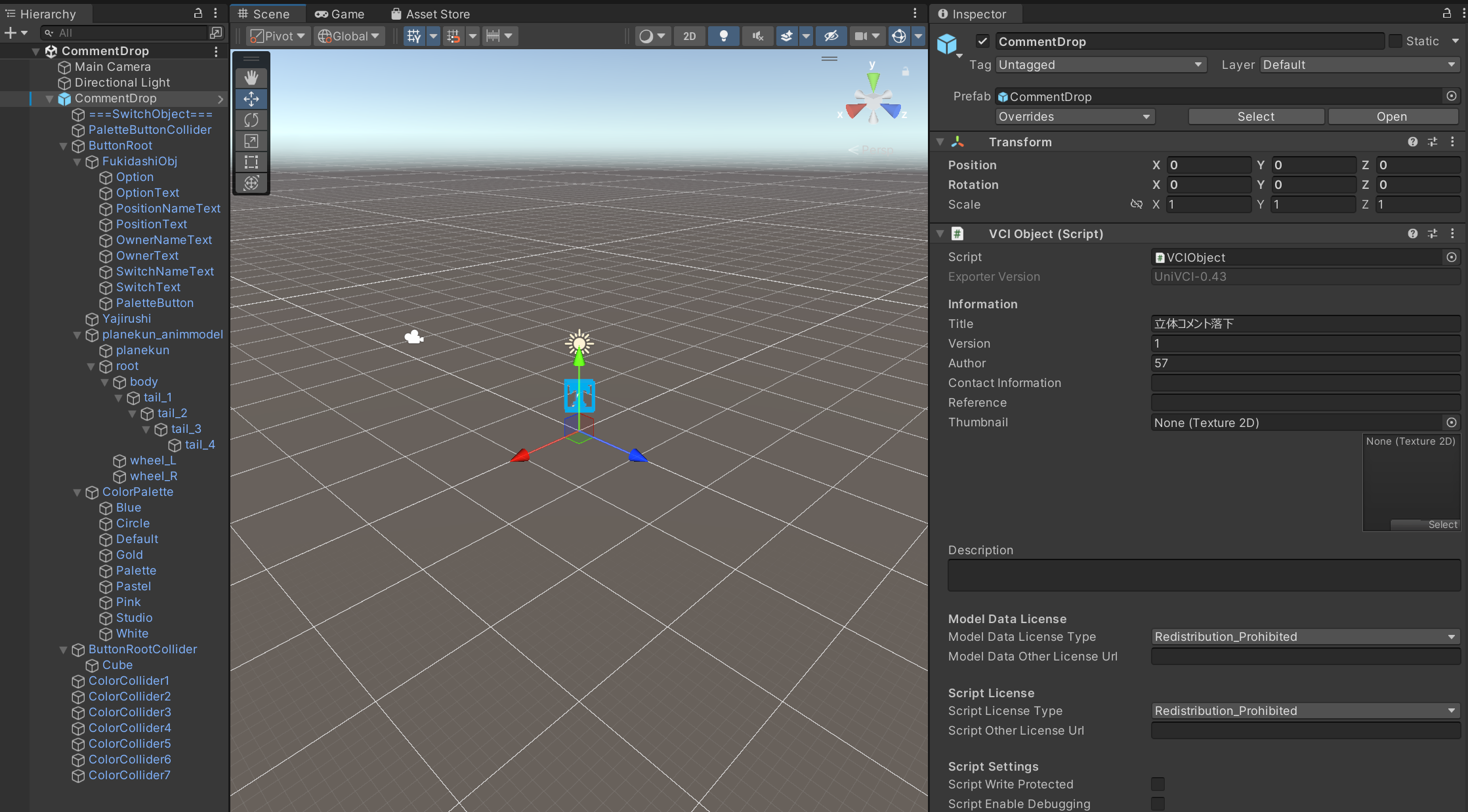The height and width of the screenshot is (812, 1468).
Task: Collapse the Transform component foldout
Action: [940, 142]
